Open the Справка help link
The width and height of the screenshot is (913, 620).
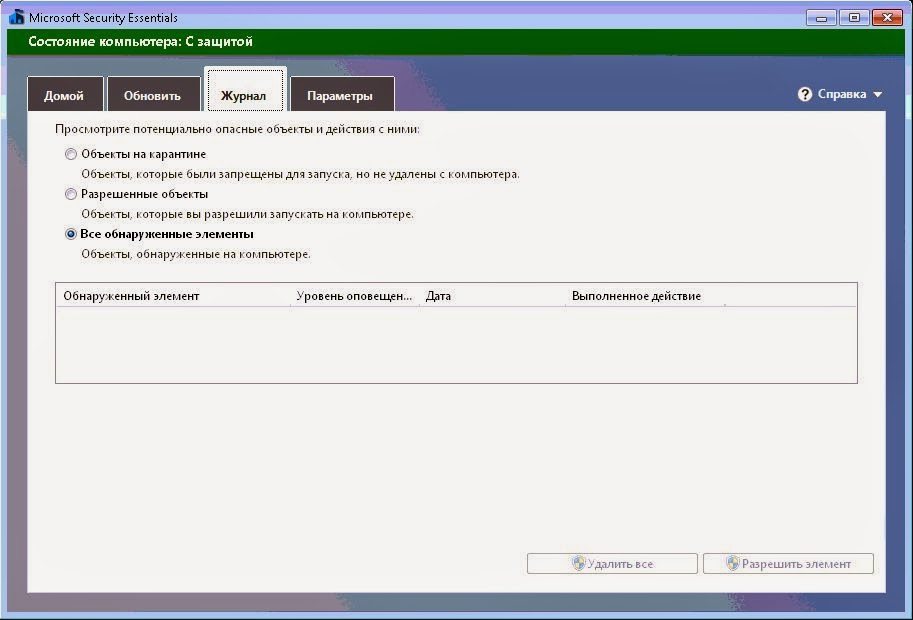pos(841,94)
